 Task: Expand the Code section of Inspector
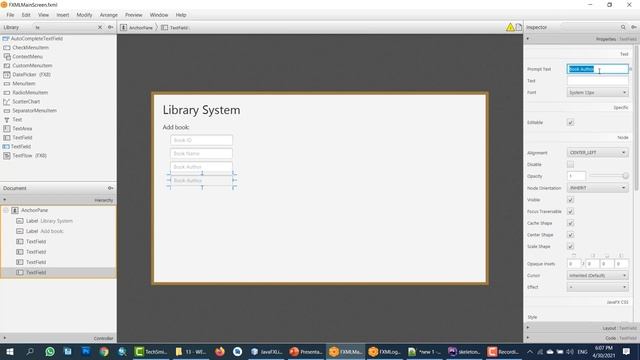(528, 338)
